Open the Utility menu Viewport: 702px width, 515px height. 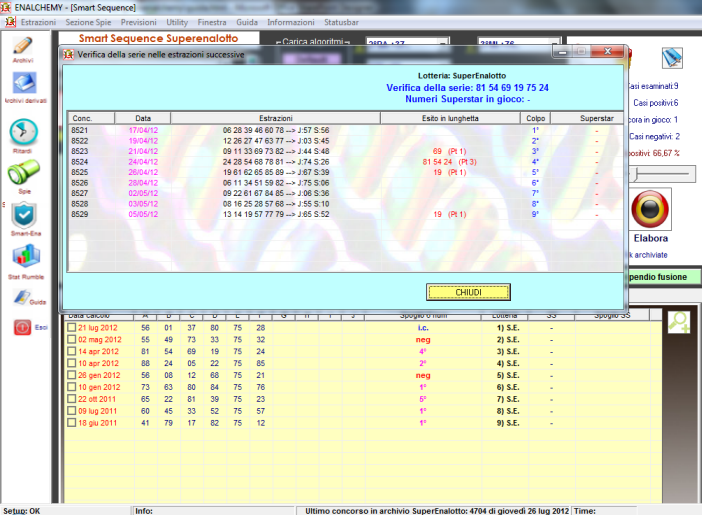tap(177, 22)
